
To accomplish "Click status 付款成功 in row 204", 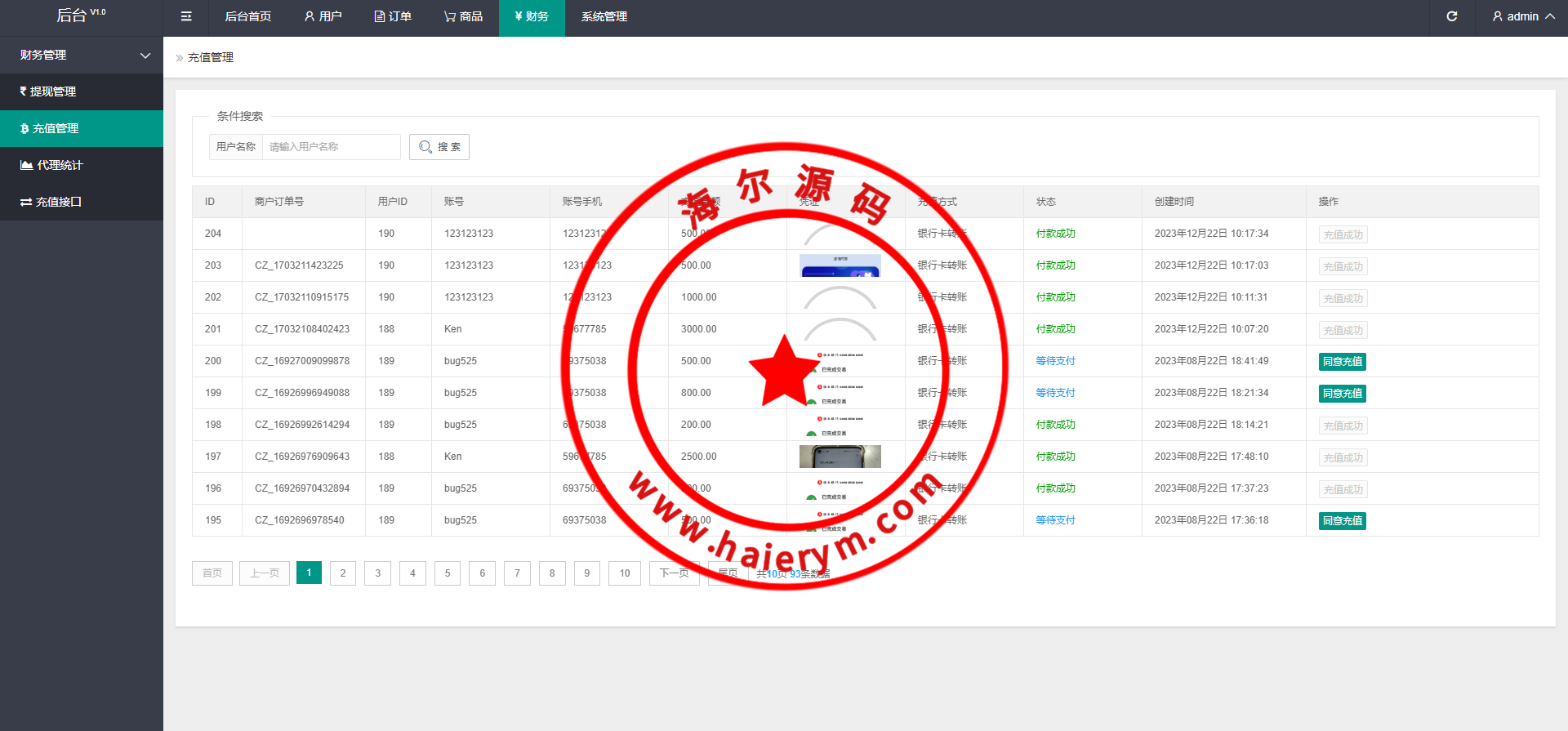I will (x=1055, y=234).
